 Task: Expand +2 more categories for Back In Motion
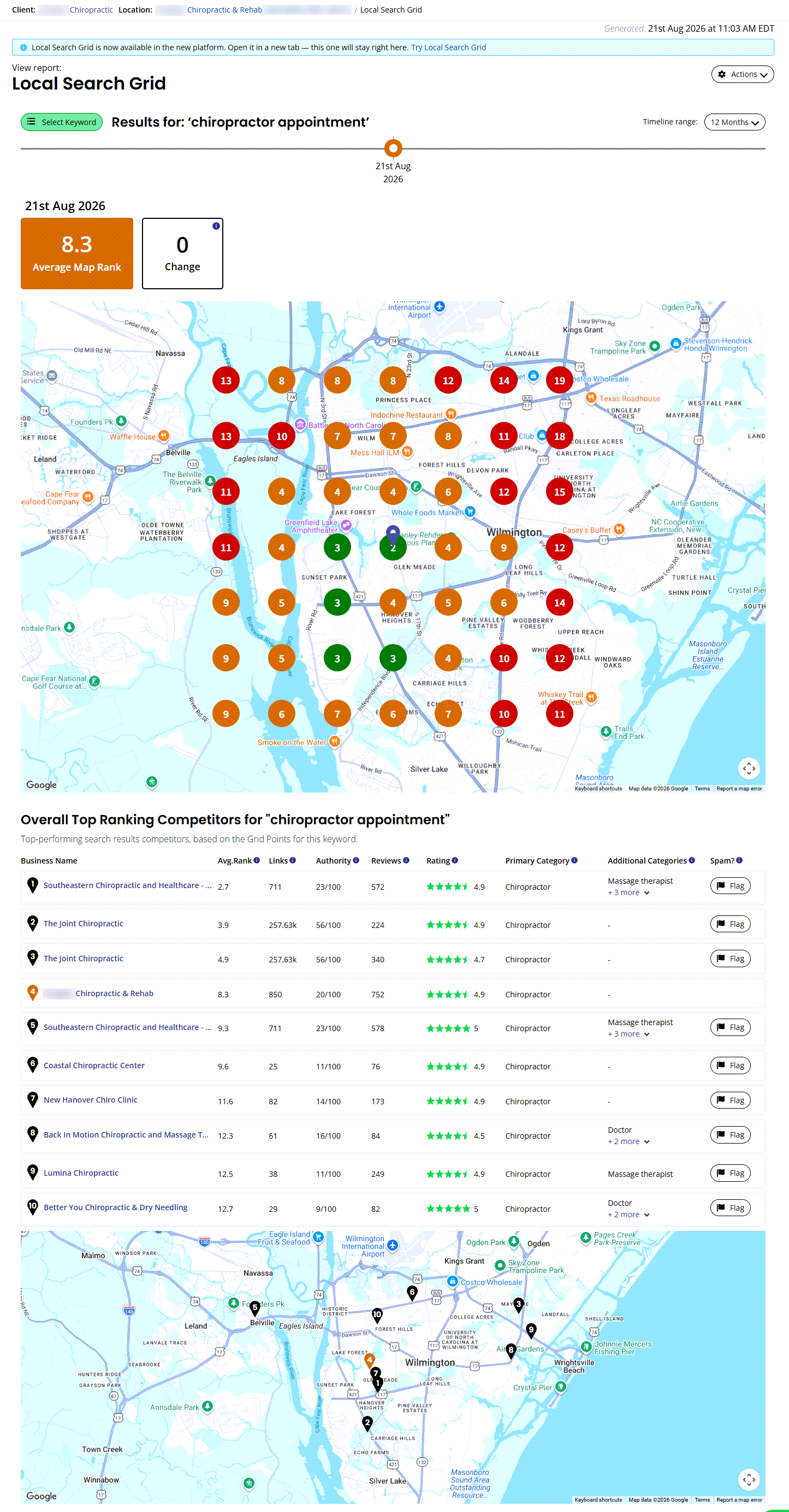628,1141
